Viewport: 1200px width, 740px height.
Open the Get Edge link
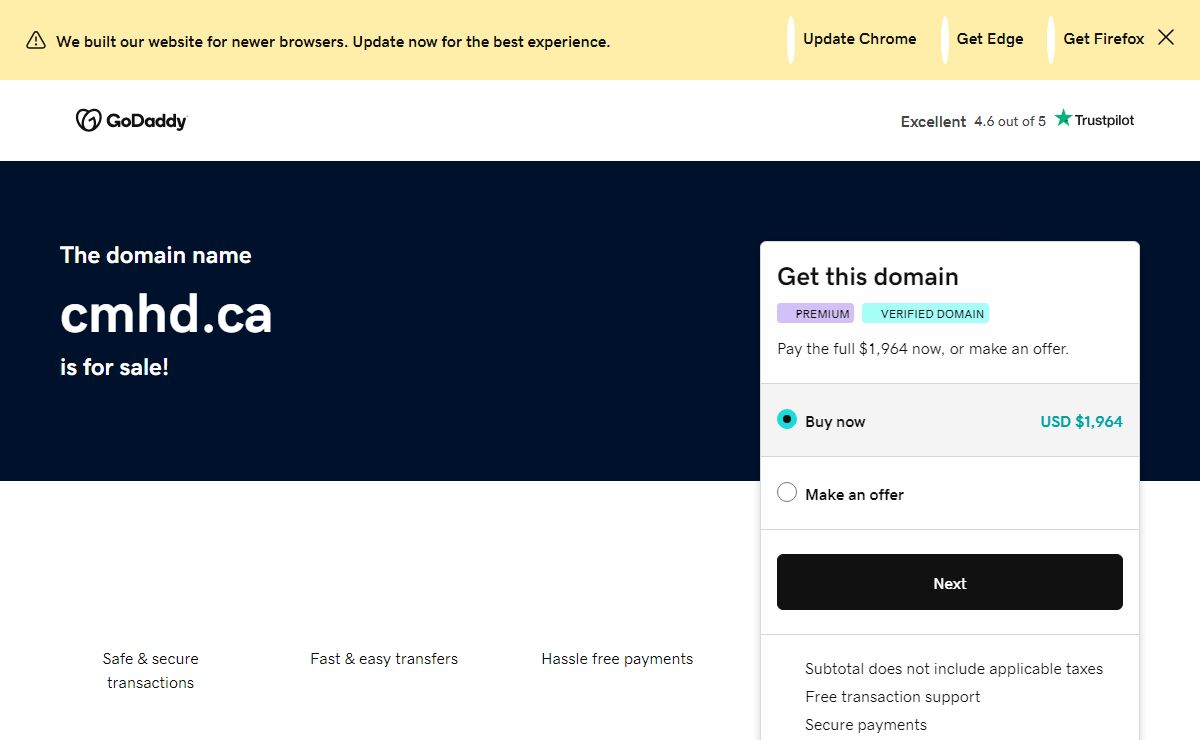(989, 39)
